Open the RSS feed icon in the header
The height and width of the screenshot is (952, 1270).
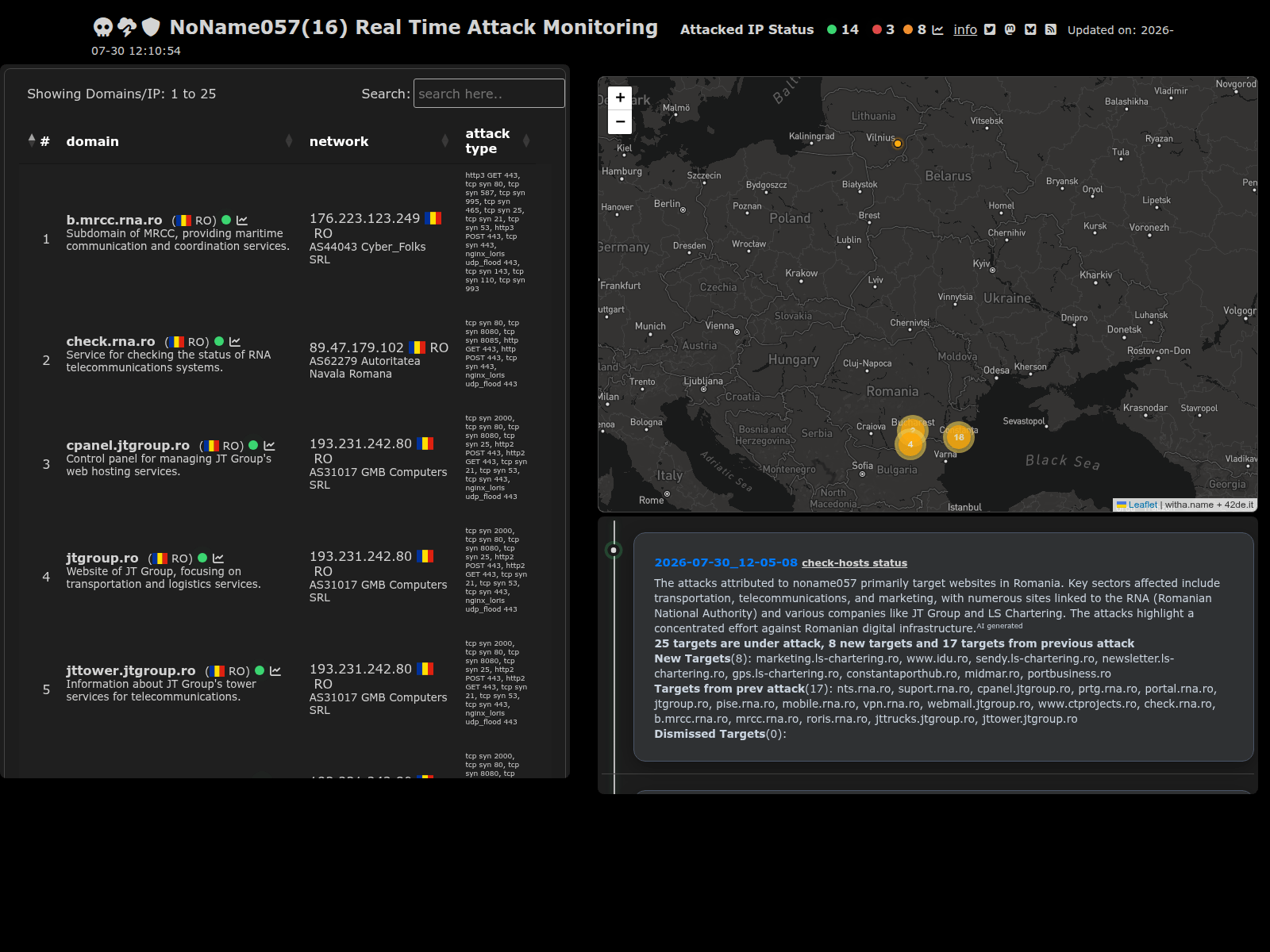(1050, 30)
